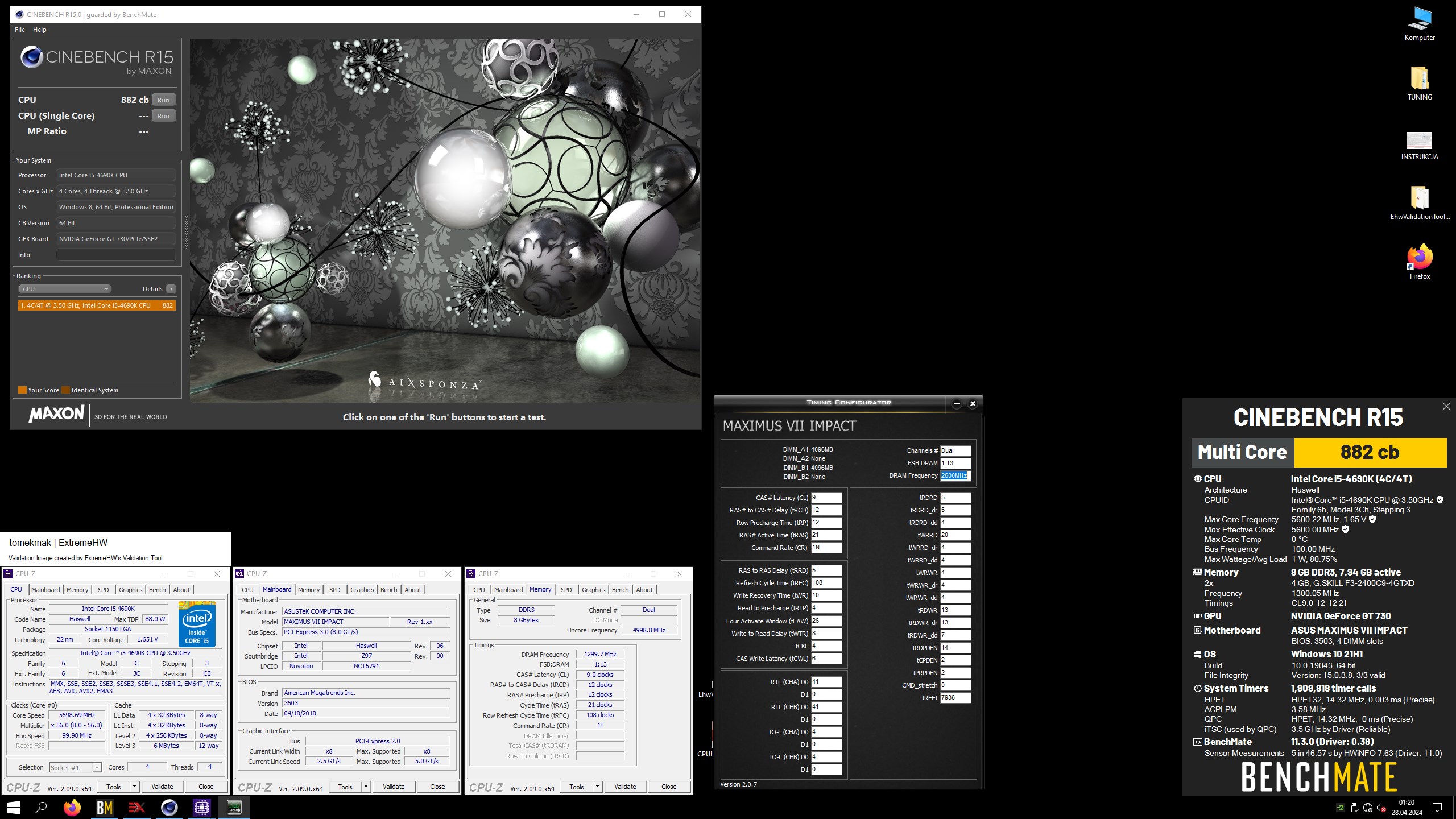Expand Tools dropdown arrow in CPU-Z CPU window
This screenshot has height=819, width=1456.
pyautogui.click(x=135, y=787)
